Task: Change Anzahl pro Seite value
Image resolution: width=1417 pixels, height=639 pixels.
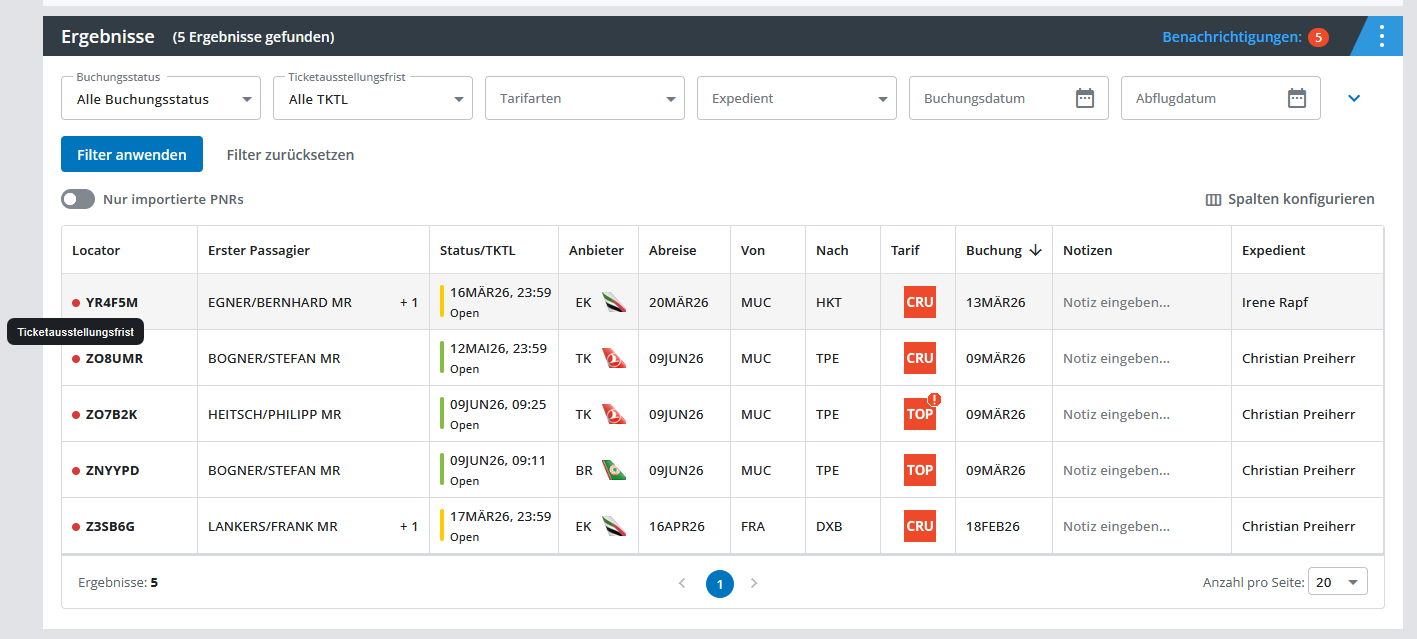Action: (1339, 582)
